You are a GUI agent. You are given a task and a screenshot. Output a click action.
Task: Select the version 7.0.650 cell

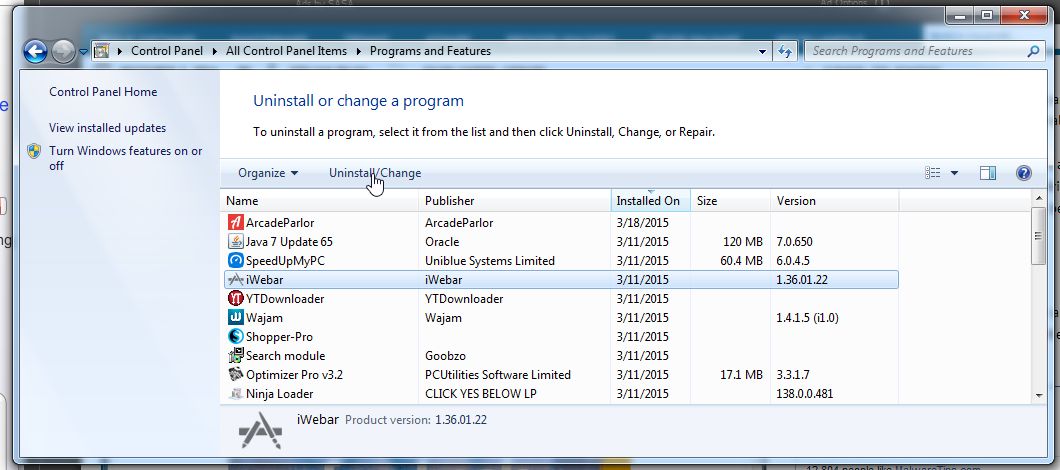tap(794, 241)
